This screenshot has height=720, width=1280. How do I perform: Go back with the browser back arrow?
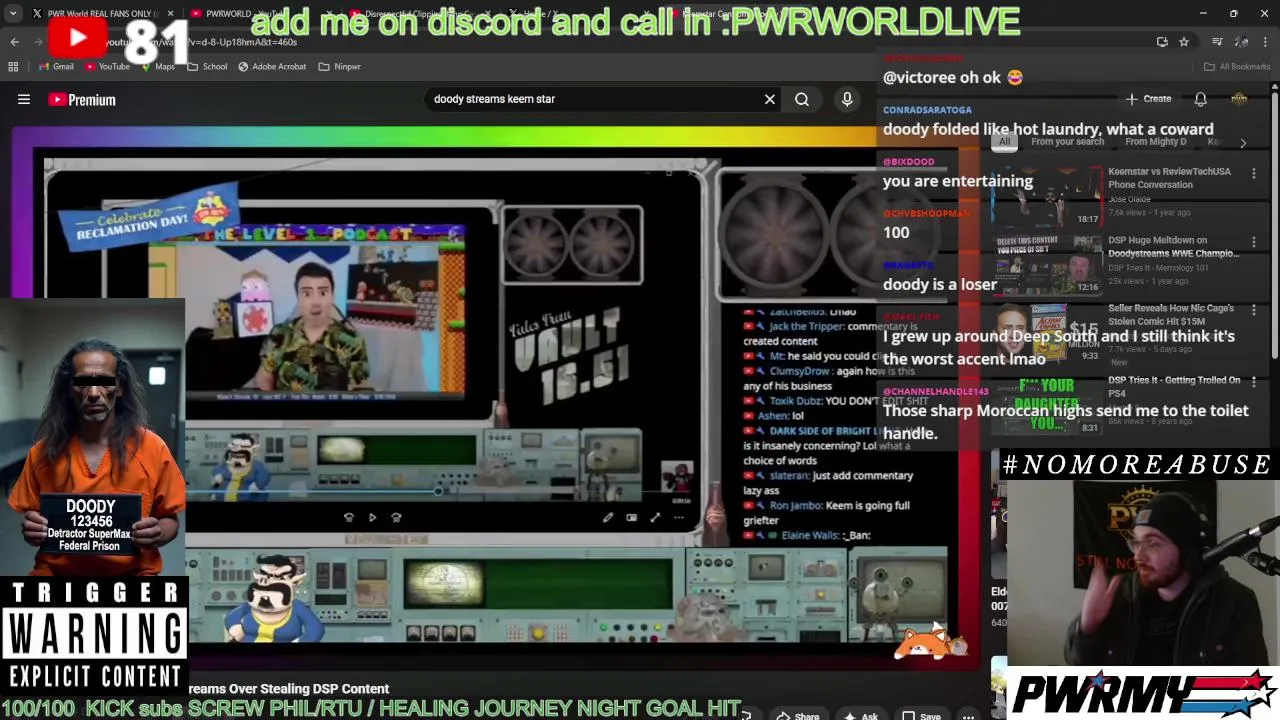(14, 42)
